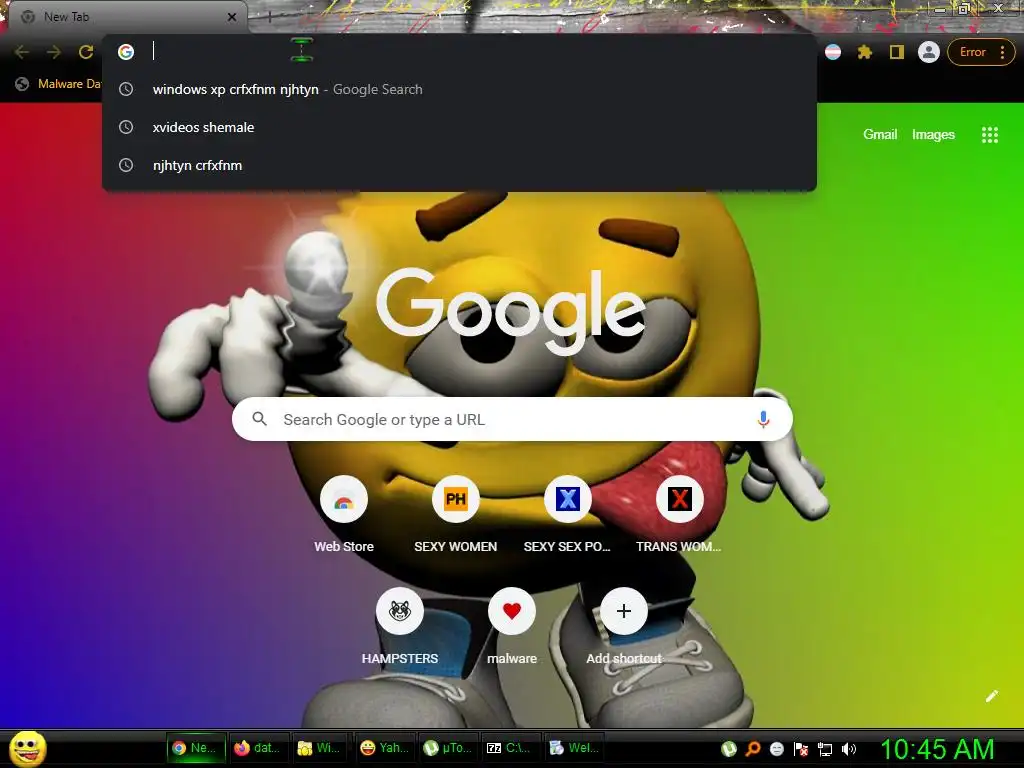Open the HAMPSTERS shortcut
This screenshot has height=768, width=1024.
click(x=400, y=626)
